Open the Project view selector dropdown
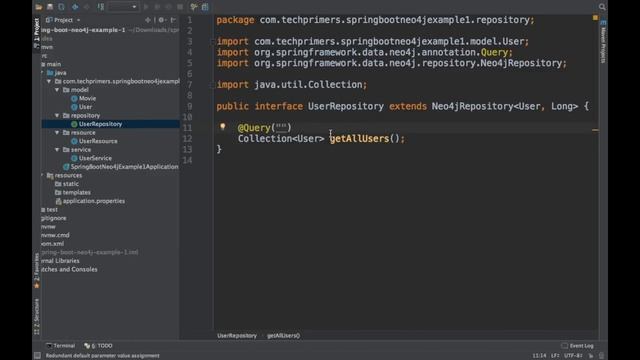The width and height of the screenshot is (640, 360). click(64, 20)
